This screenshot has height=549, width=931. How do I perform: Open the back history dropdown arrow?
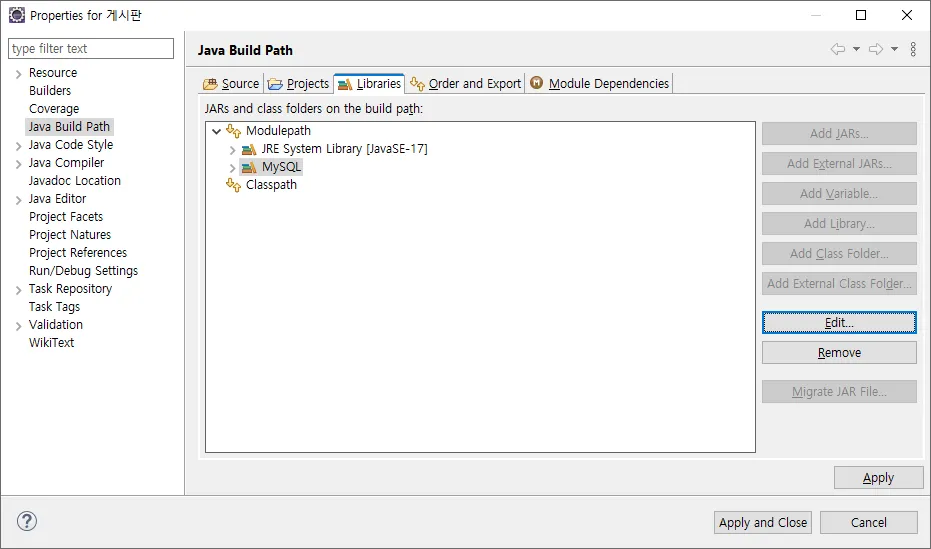coord(856,49)
